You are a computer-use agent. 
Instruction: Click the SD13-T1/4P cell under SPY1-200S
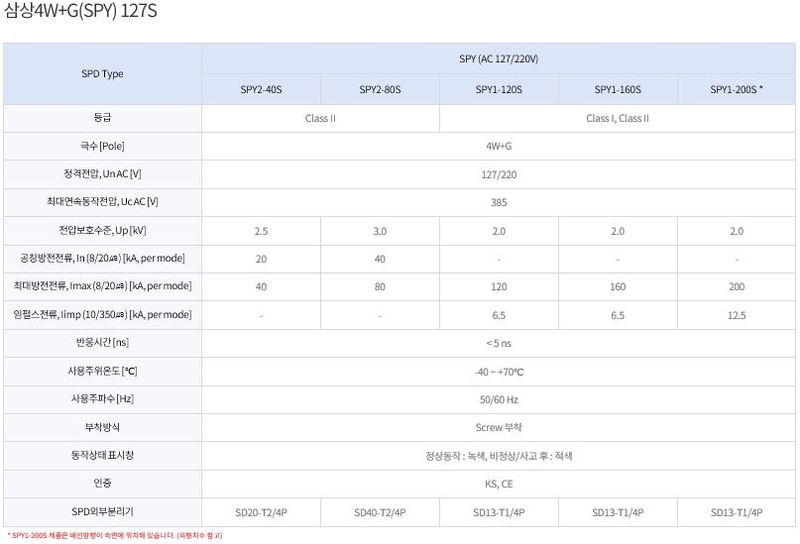[737, 512]
